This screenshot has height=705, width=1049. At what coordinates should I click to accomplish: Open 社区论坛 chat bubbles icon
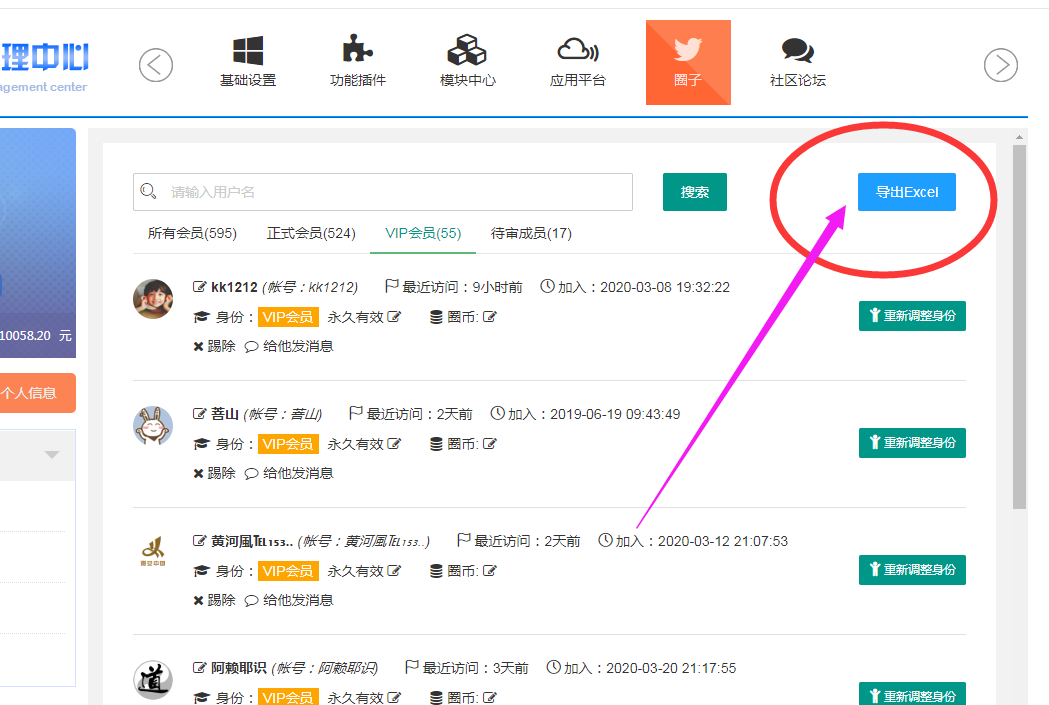click(x=797, y=50)
